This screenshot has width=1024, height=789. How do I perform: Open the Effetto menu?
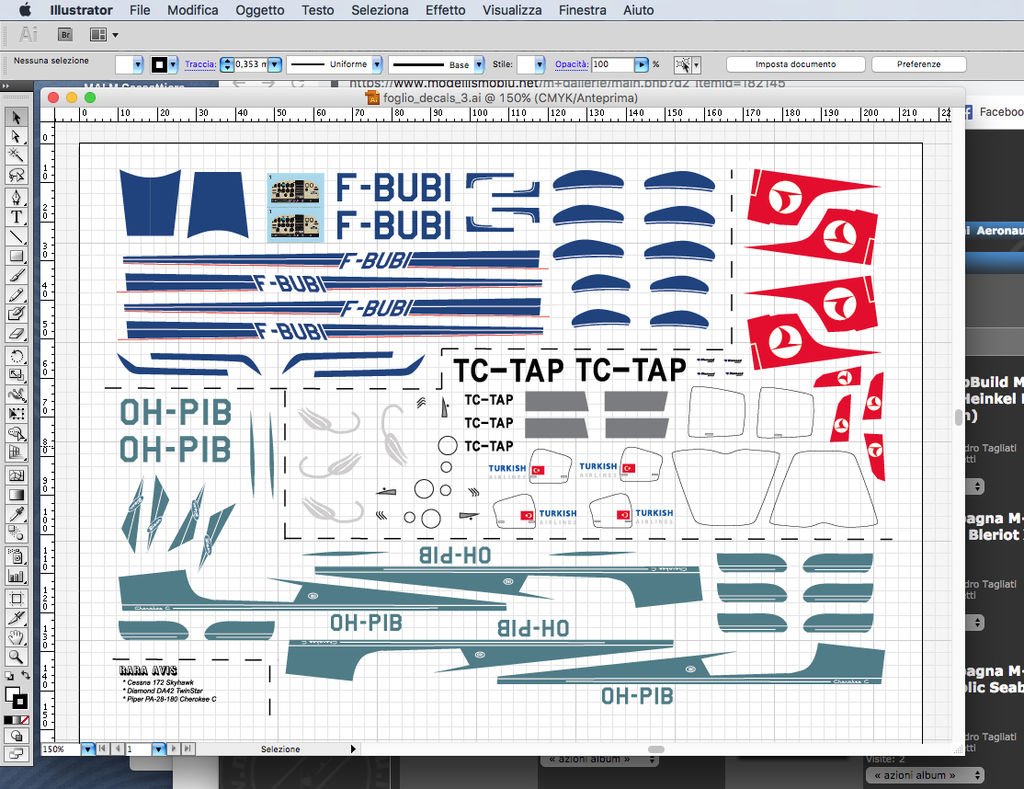[445, 10]
